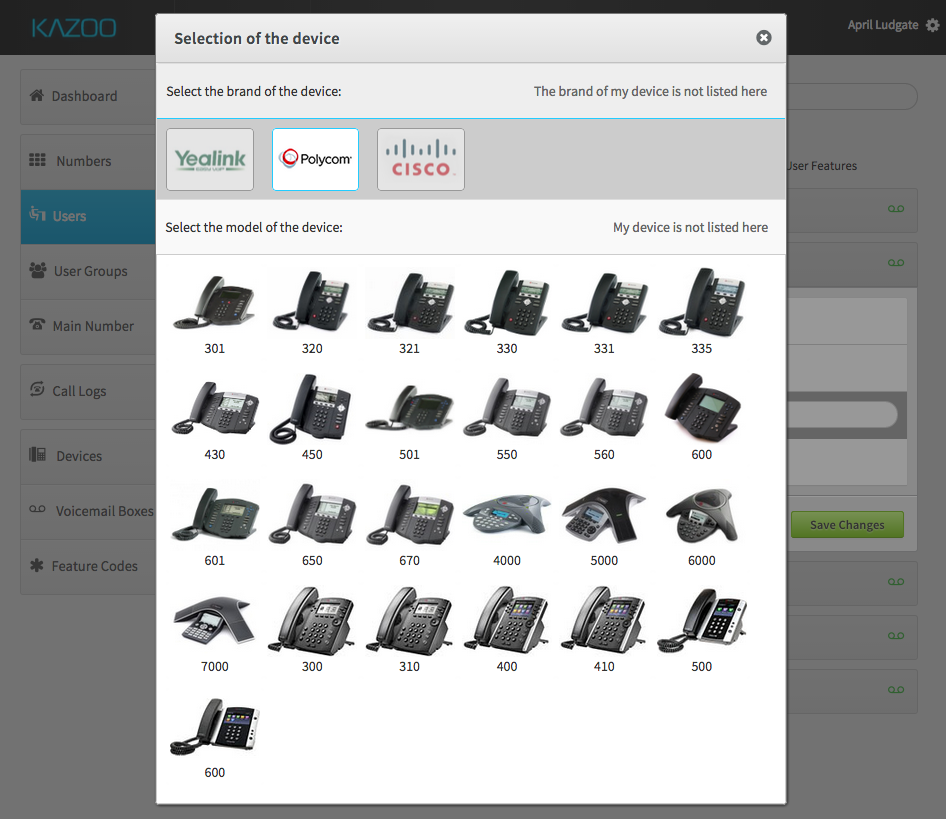
Task: Select the 7000 conference phone model
Action: coord(214,630)
